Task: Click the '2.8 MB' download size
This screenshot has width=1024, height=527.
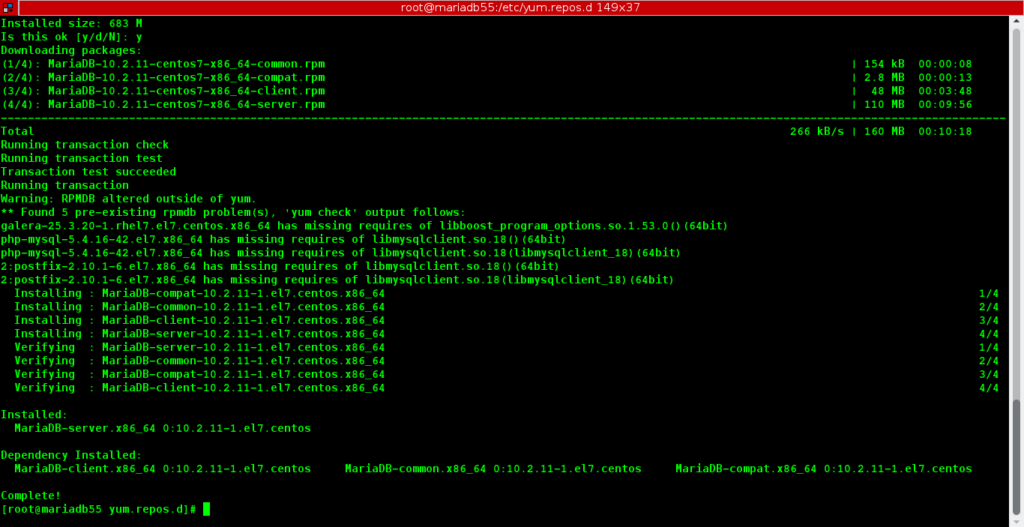Action: pos(884,77)
